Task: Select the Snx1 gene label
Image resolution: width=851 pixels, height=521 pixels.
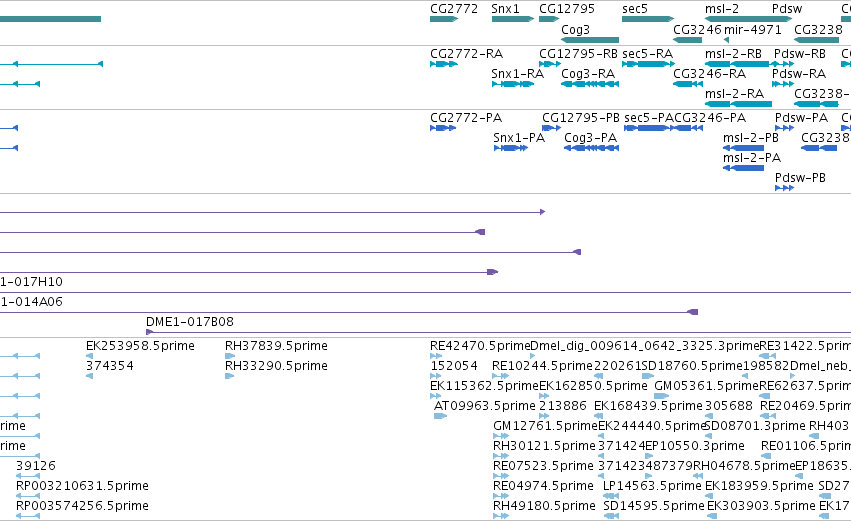Action: [x=505, y=9]
